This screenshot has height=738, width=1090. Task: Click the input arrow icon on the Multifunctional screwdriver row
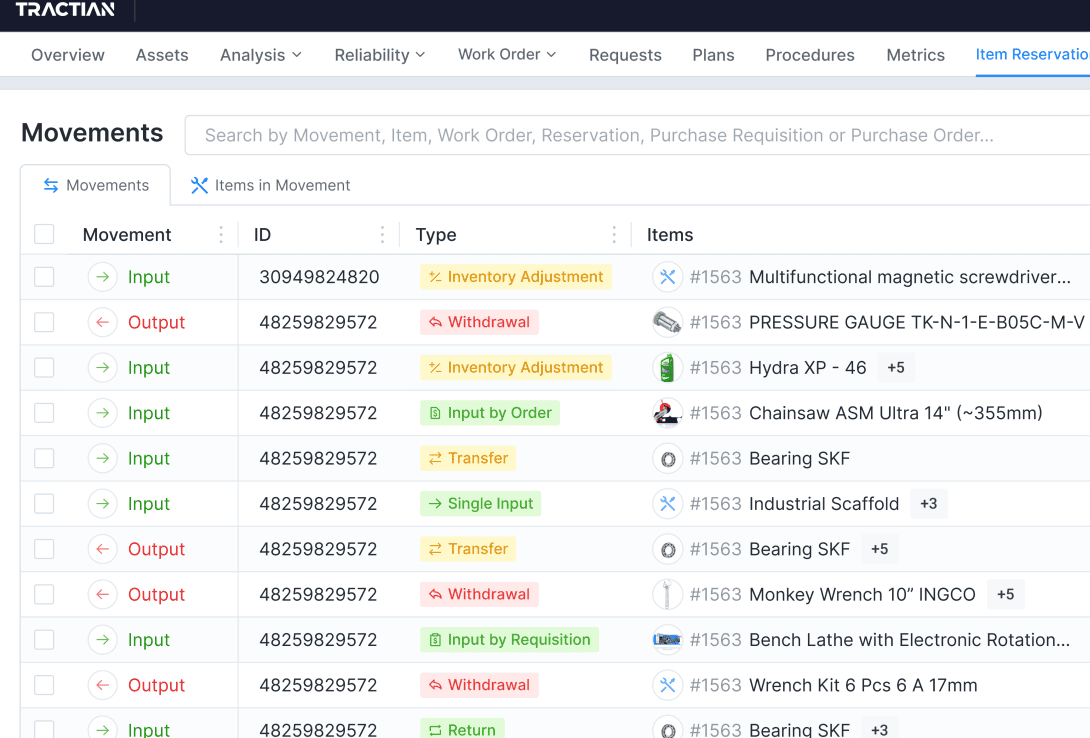pos(102,277)
